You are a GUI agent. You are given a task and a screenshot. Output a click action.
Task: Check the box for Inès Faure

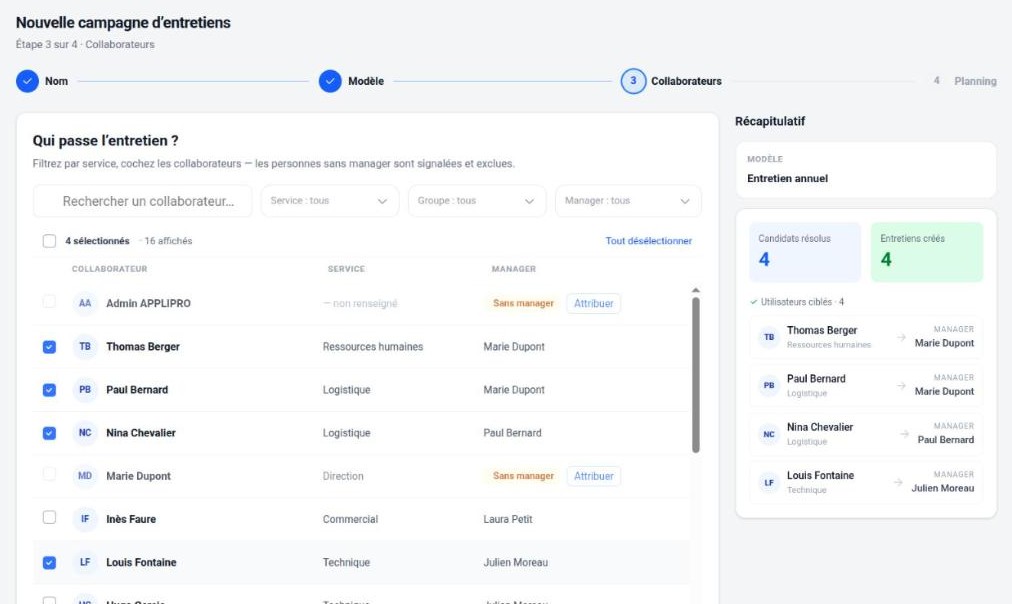(x=49, y=518)
